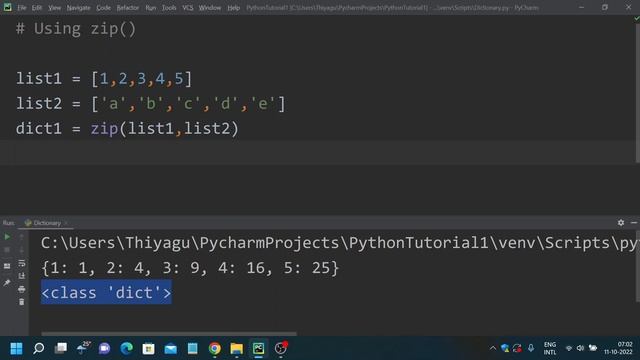Open the recorder app with red dot on taskbar
Screen dimensions: 640x360
click(x=281, y=348)
